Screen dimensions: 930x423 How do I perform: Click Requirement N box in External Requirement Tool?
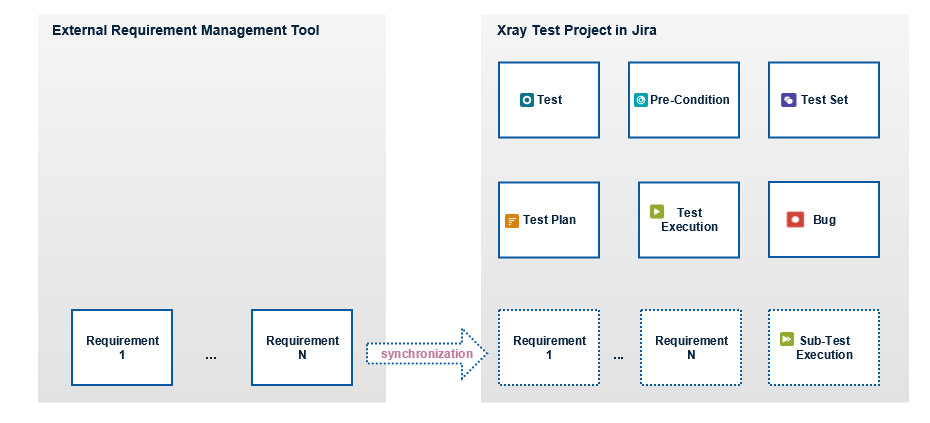pyautogui.click(x=302, y=348)
